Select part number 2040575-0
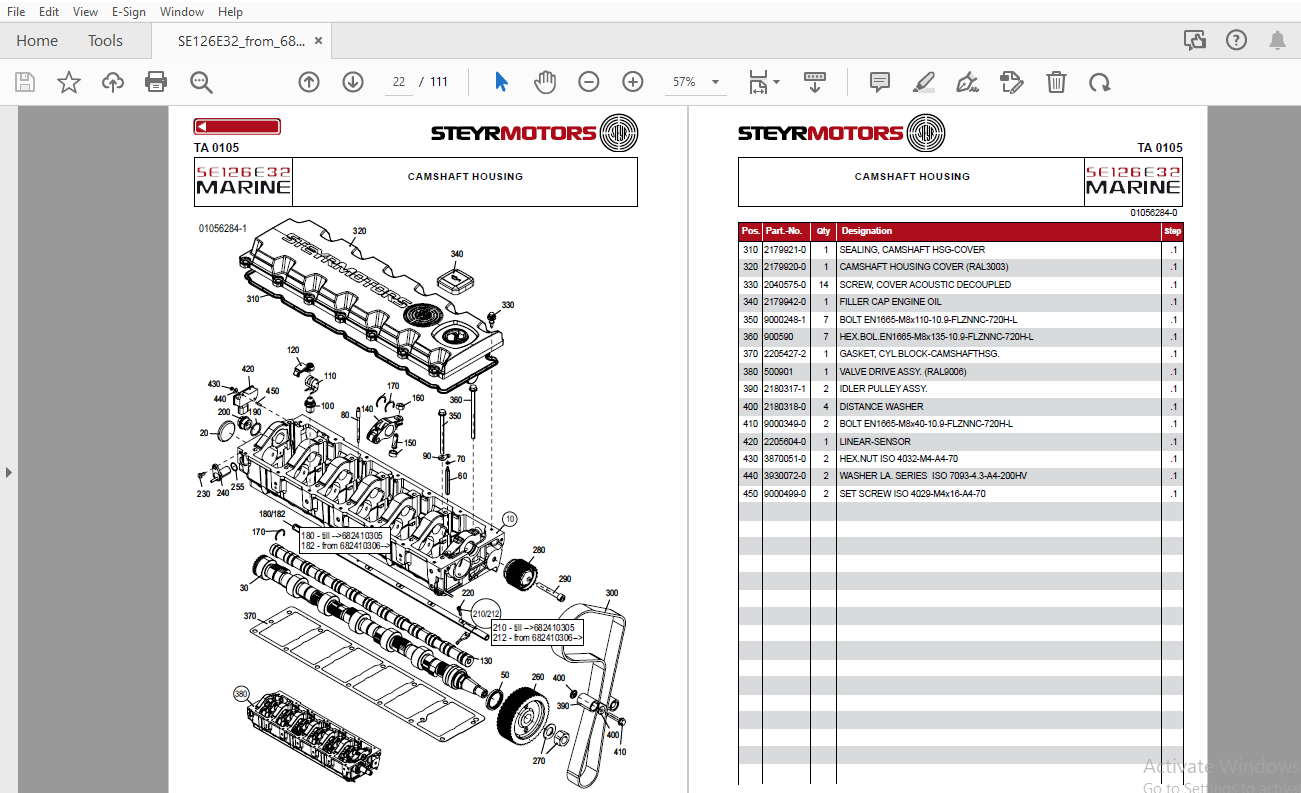The height and width of the screenshot is (793, 1301). coord(785,285)
